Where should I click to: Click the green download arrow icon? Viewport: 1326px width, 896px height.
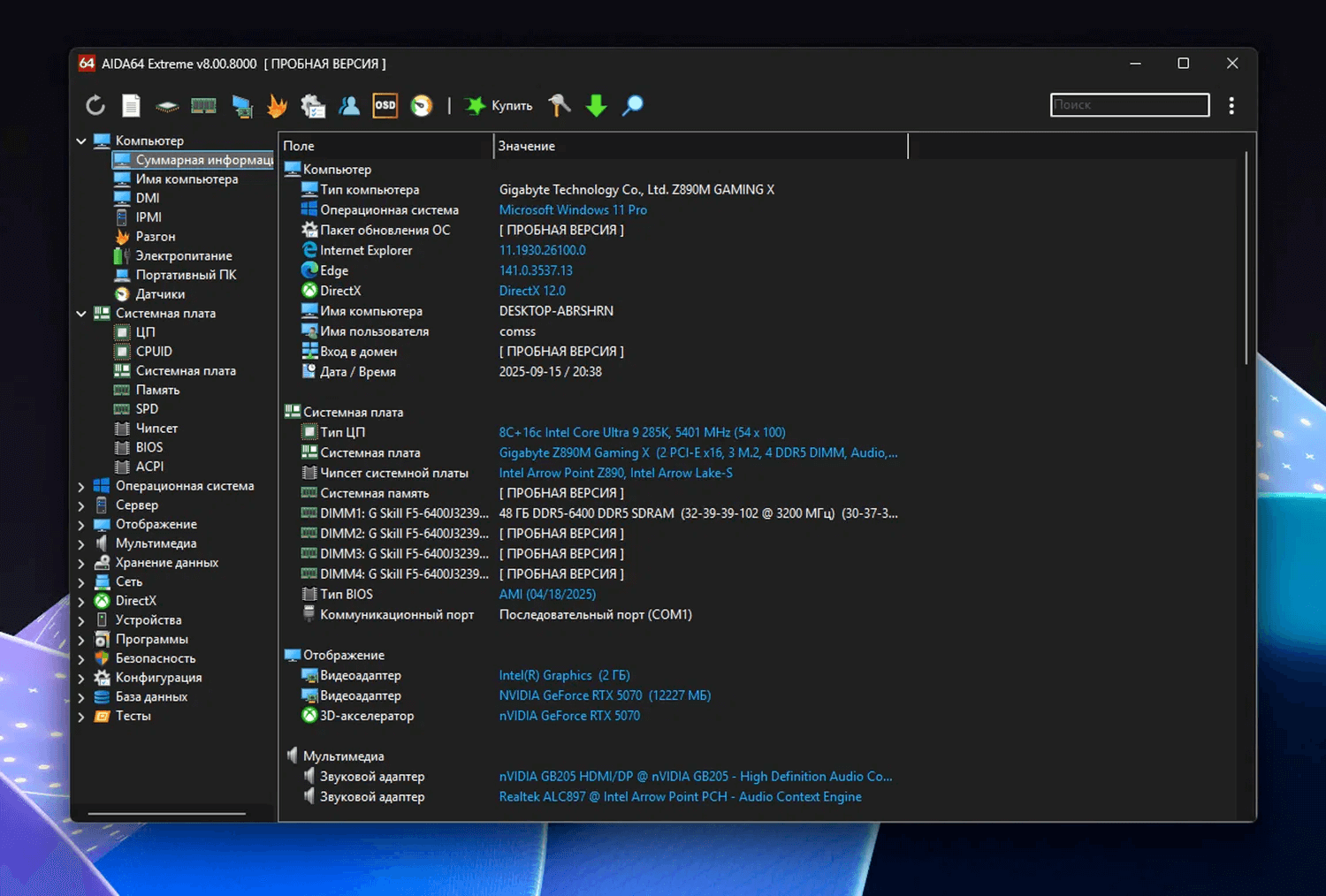click(x=597, y=106)
